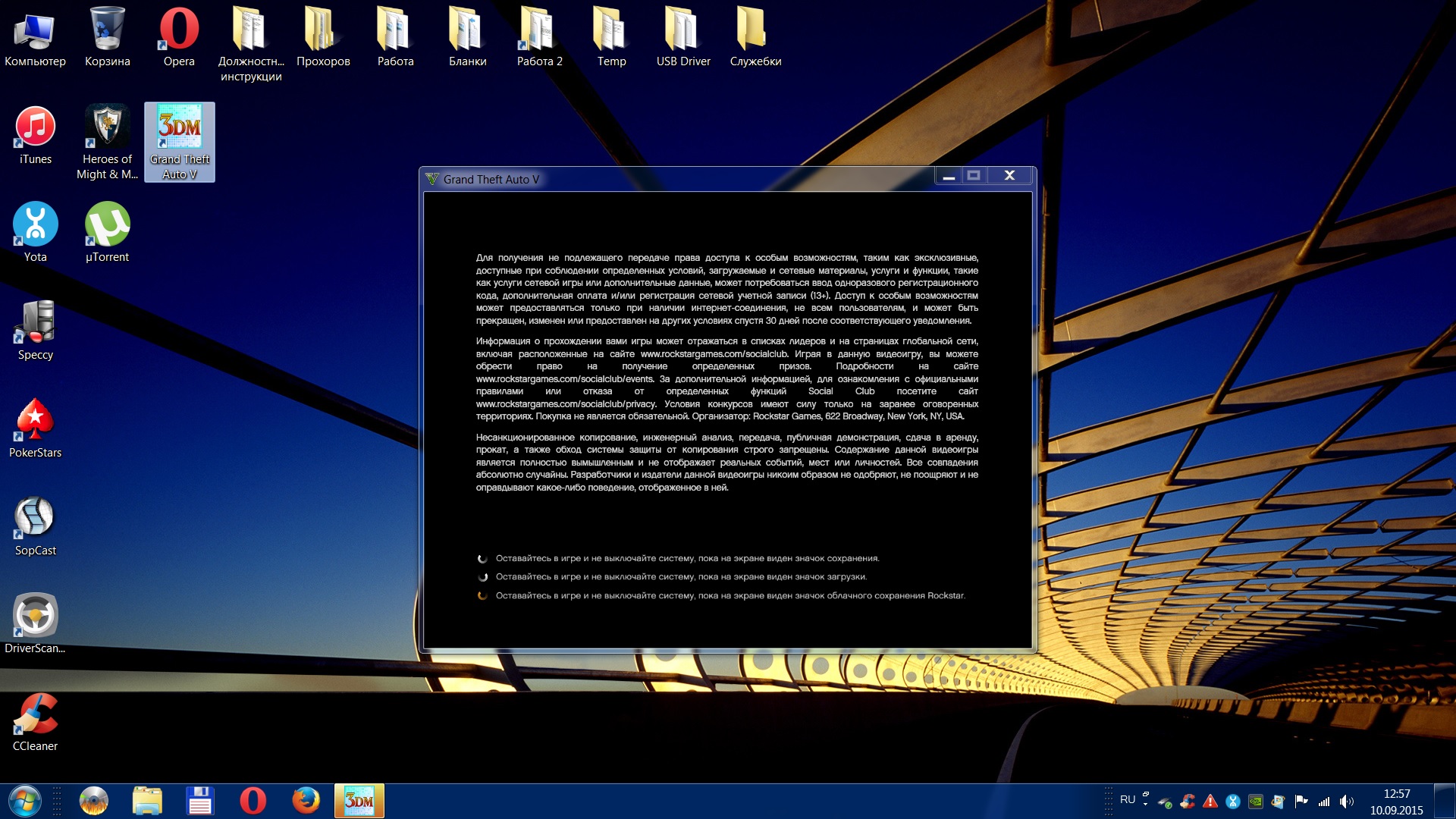The height and width of the screenshot is (819, 1456).
Task: Toggle first save icon loading warning
Action: pos(482,557)
